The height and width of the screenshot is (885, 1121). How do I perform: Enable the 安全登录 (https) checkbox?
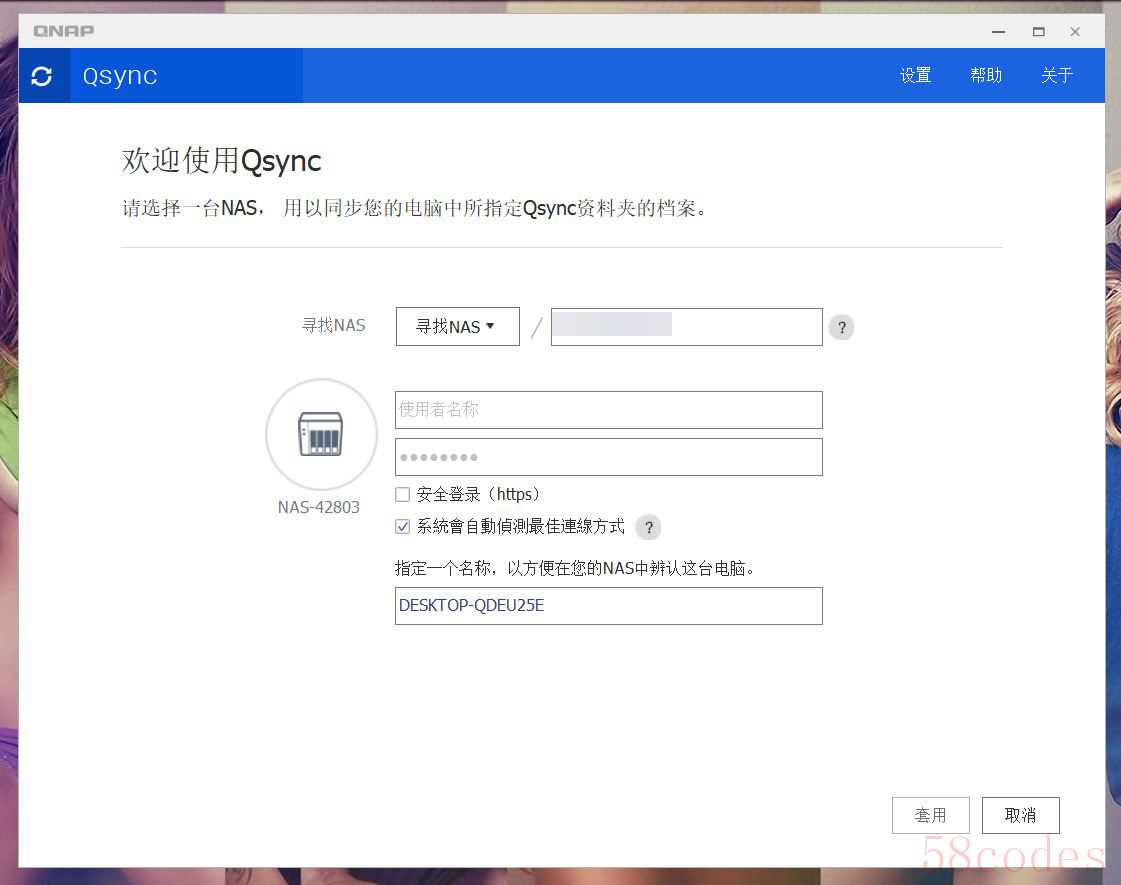coord(402,494)
